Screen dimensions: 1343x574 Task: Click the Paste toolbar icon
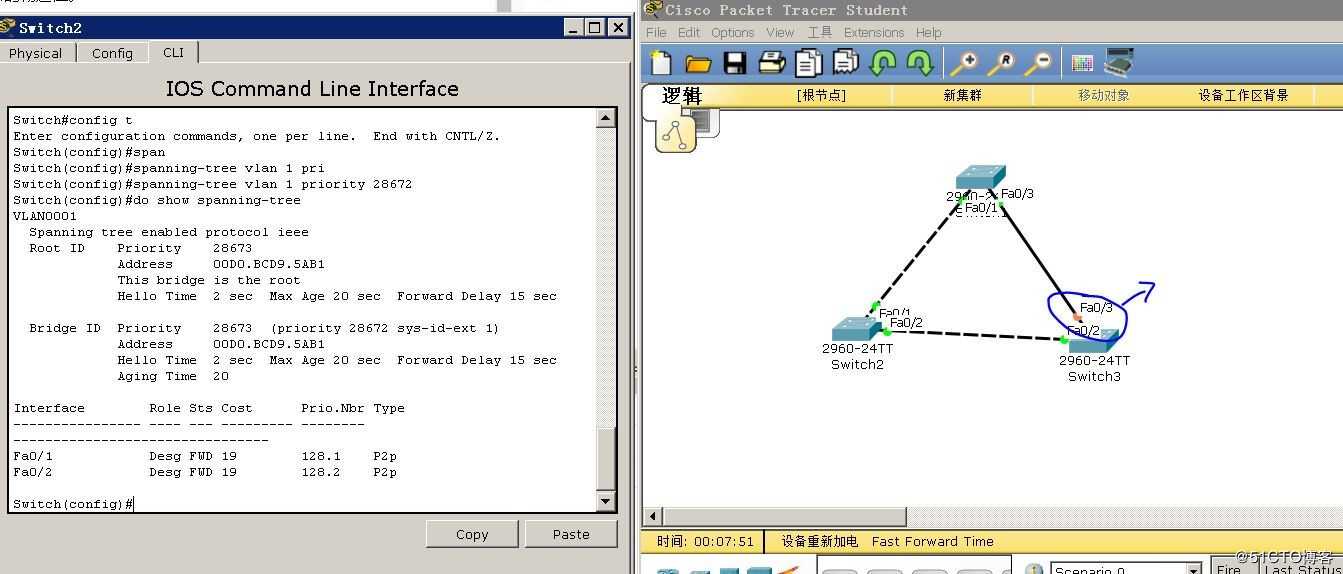(x=845, y=63)
